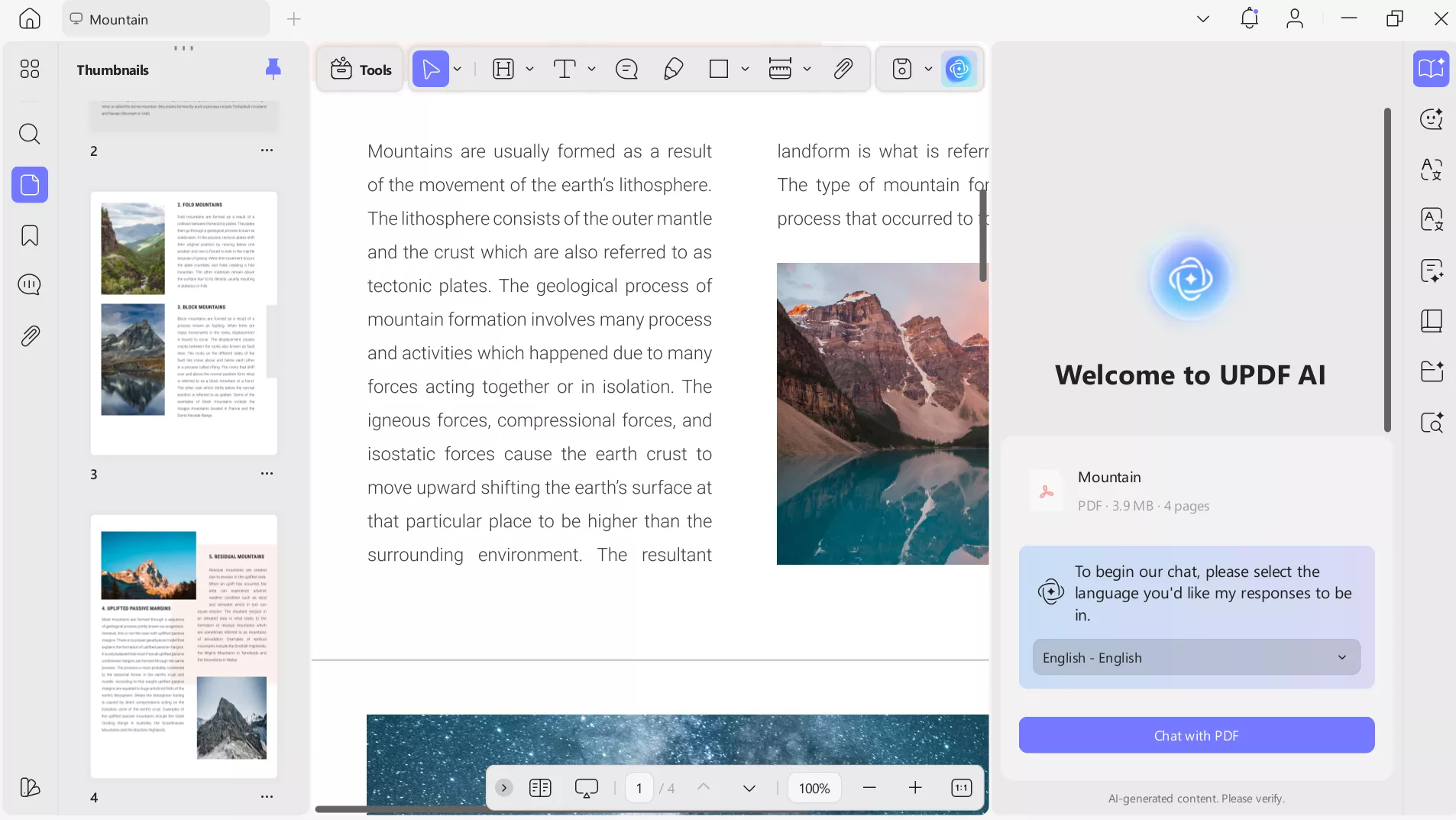Switch to the Mountain document tab
1456x820 pixels.
tap(166, 19)
